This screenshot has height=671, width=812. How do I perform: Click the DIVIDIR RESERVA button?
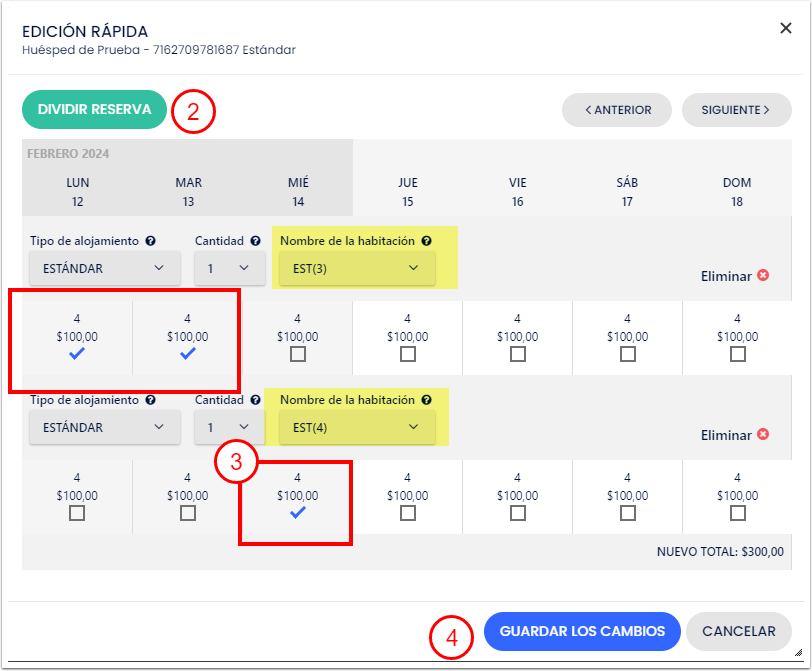94,110
